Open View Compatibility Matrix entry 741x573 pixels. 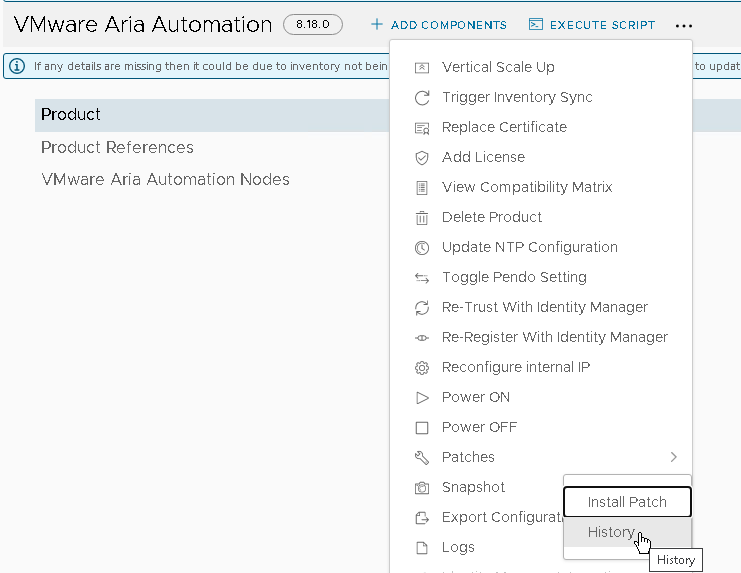click(527, 187)
